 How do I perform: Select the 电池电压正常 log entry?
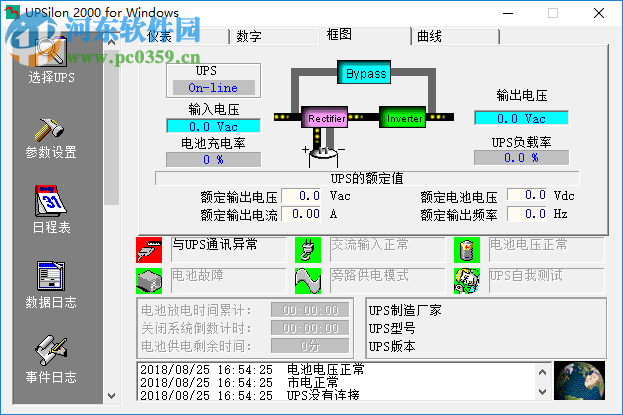[x=252, y=369]
